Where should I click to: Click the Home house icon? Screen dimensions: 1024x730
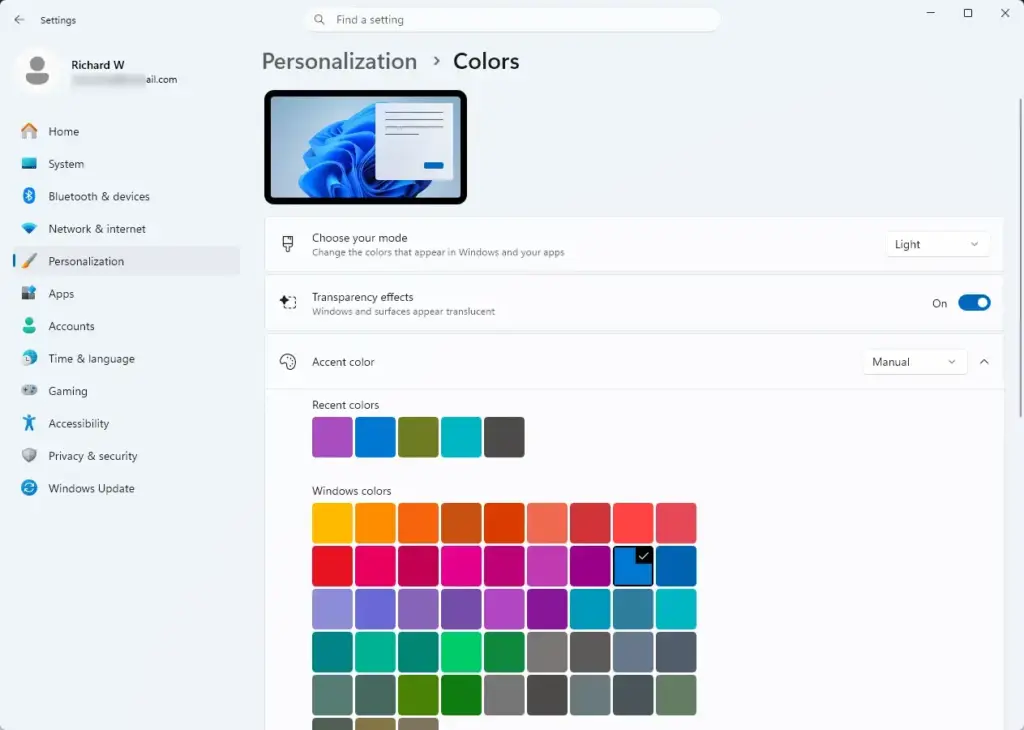click(x=29, y=131)
